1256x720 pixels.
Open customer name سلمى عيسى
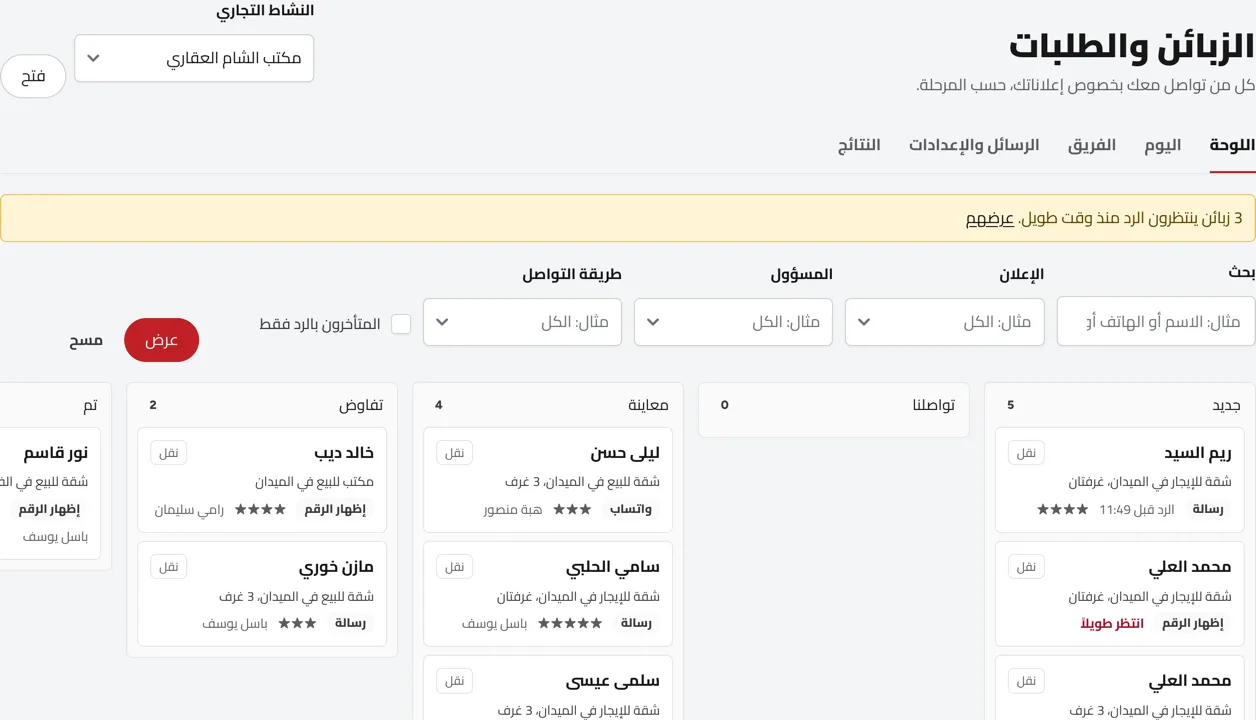point(613,681)
